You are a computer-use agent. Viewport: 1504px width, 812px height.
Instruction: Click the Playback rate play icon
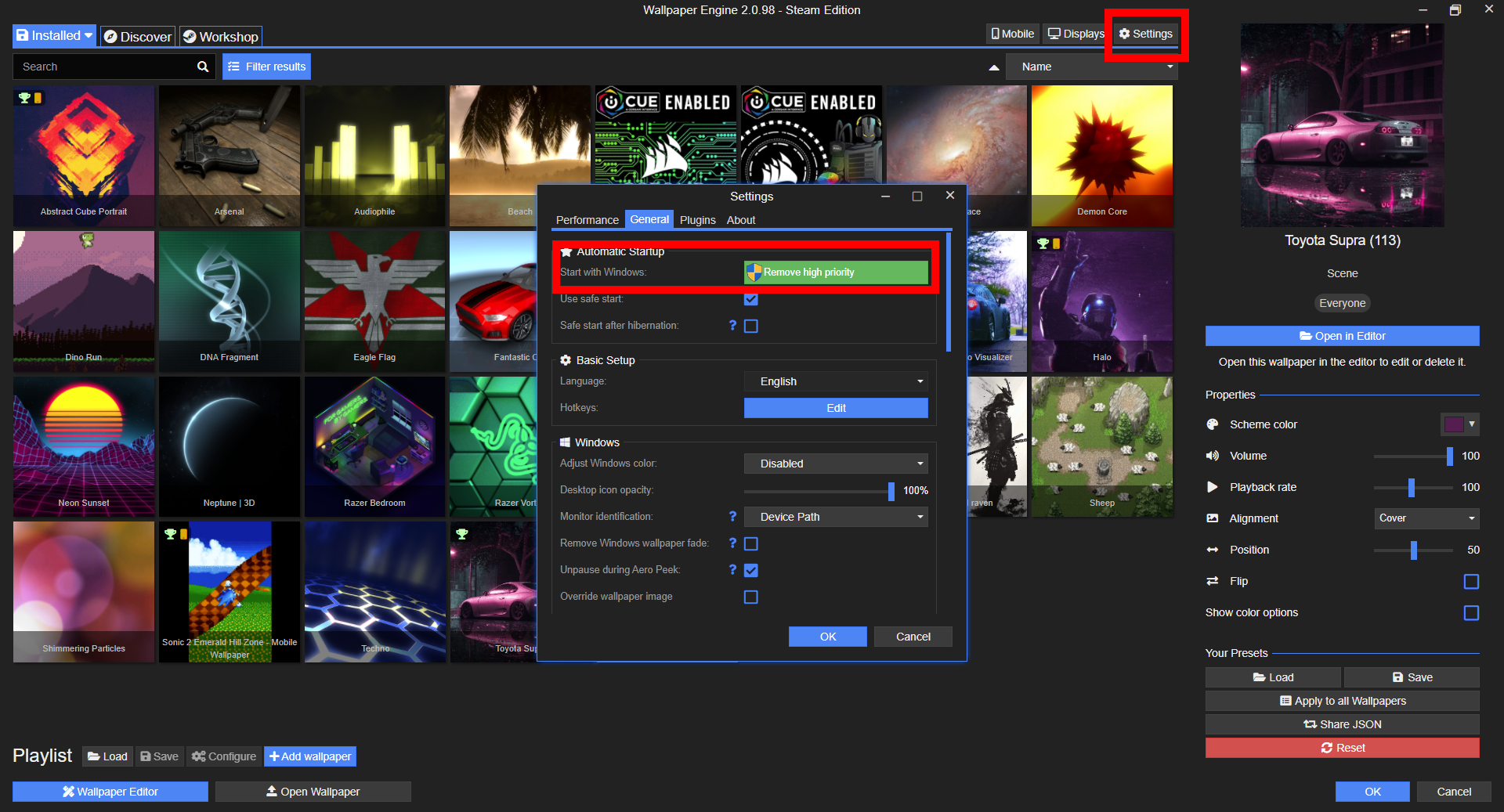click(1213, 487)
